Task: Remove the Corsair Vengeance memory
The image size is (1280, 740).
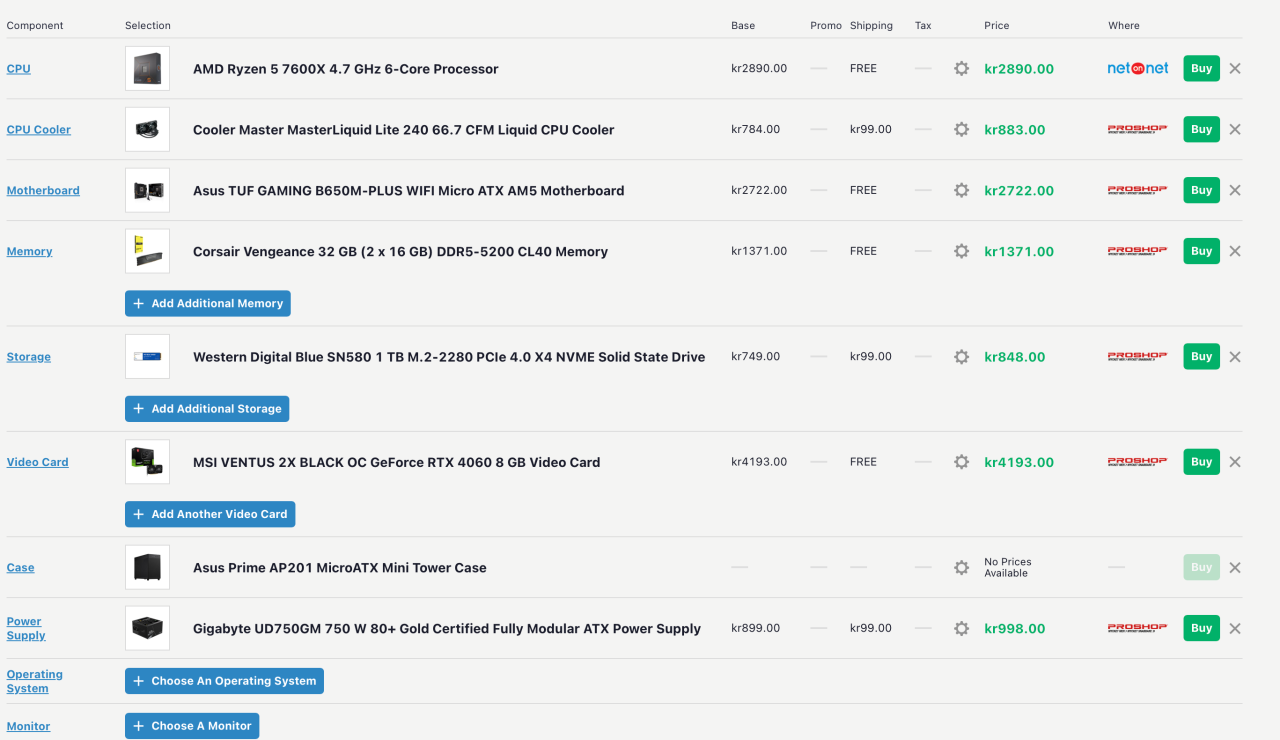Action: pos(1235,251)
